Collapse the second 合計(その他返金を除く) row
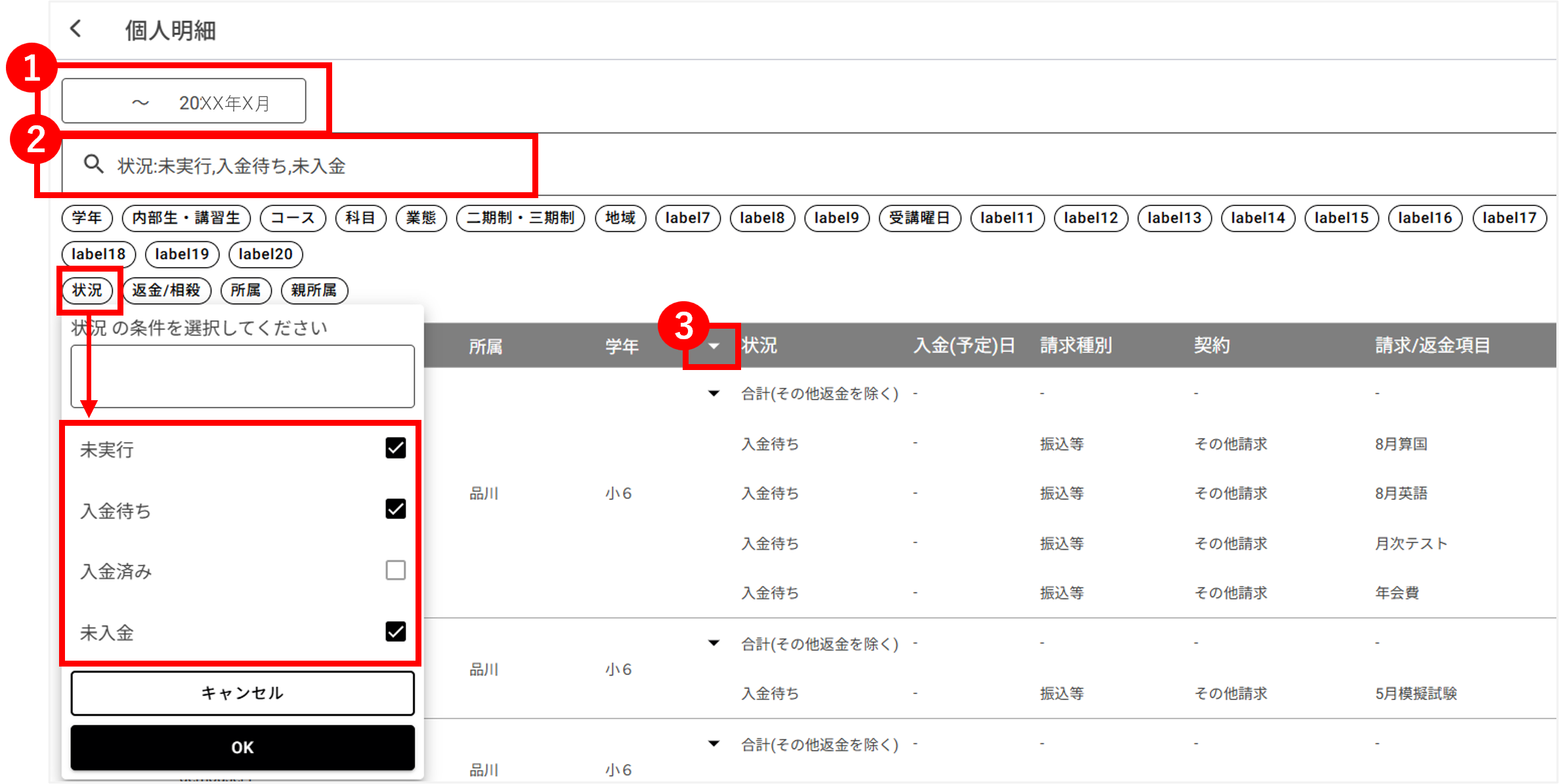 (x=714, y=644)
